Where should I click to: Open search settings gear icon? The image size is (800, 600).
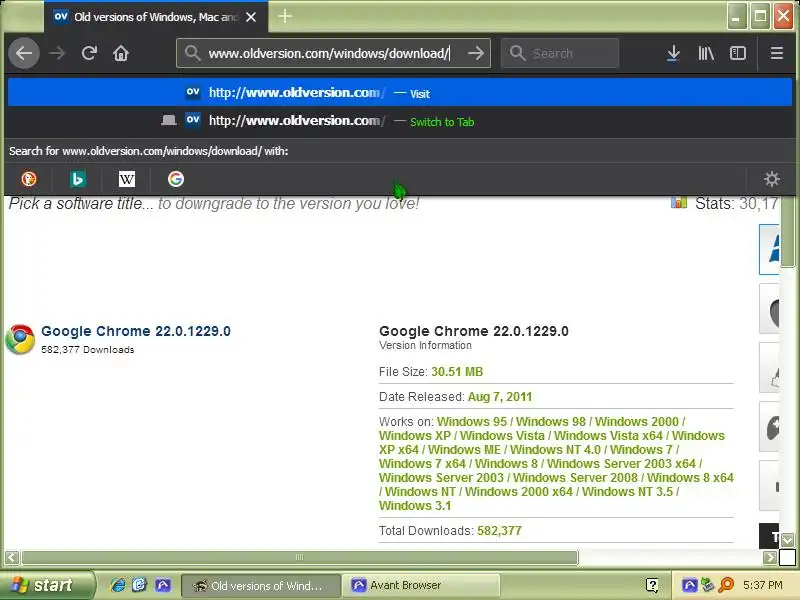click(x=771, y=179)
